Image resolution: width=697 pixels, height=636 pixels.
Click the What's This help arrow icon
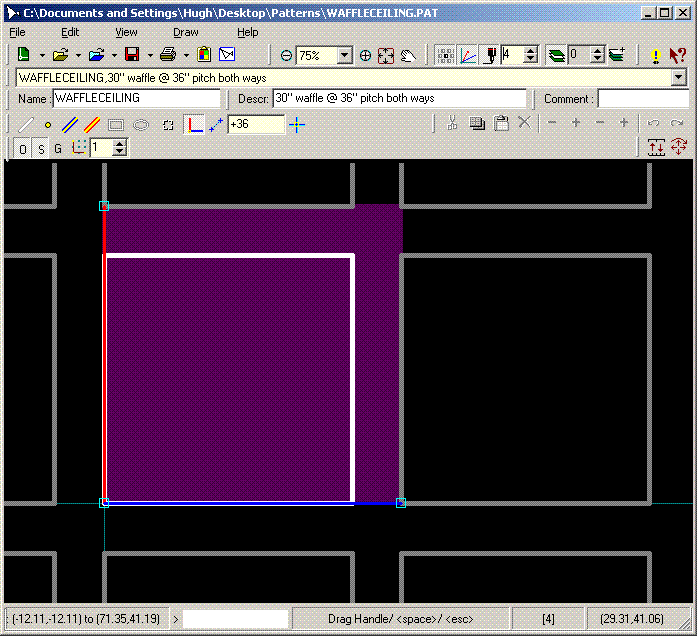678,56
